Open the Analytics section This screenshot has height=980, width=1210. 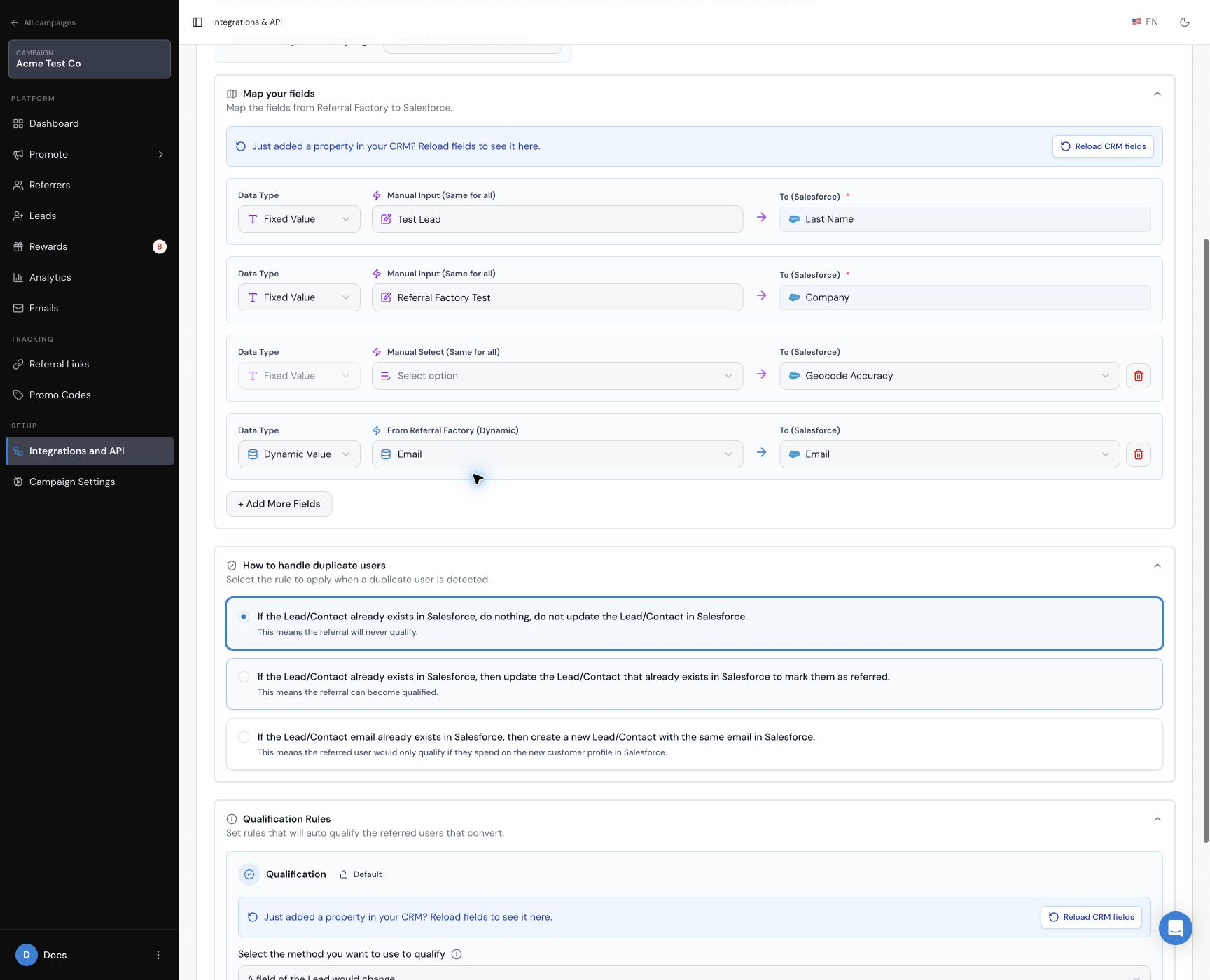[90, 277]
